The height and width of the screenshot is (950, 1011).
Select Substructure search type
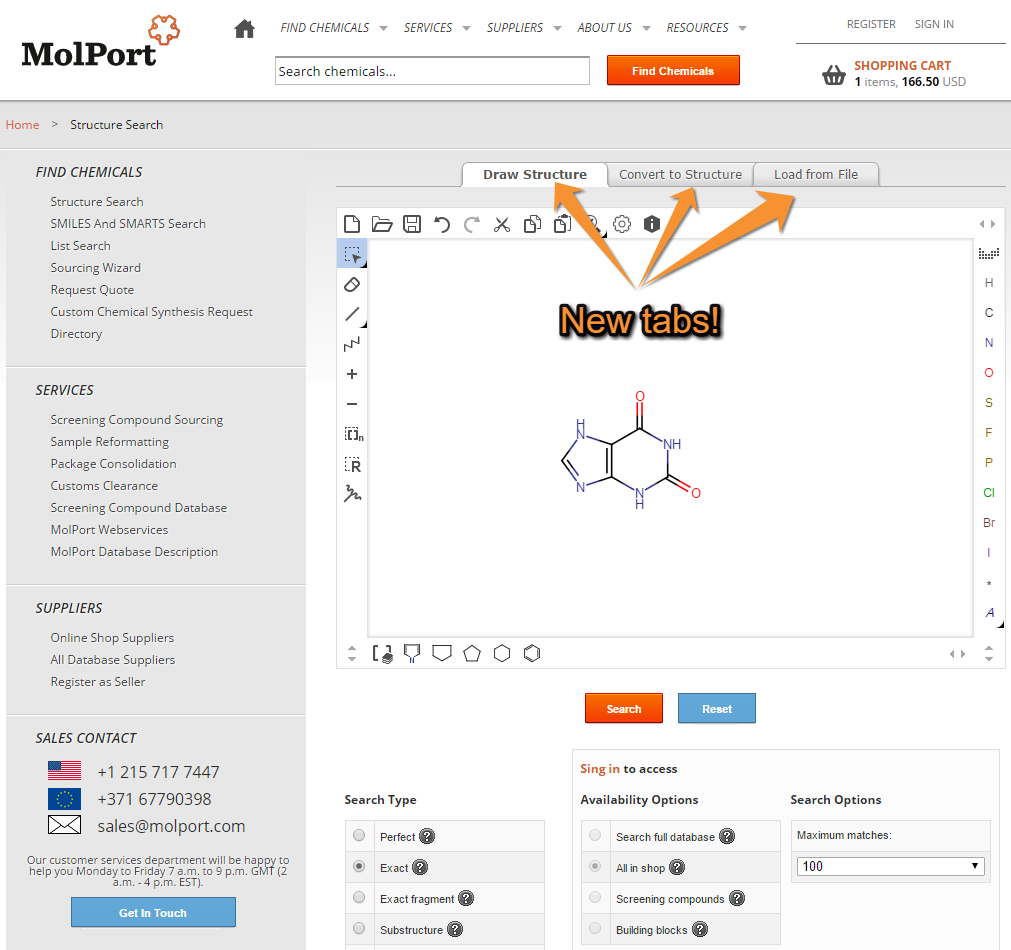coord(359,929)
